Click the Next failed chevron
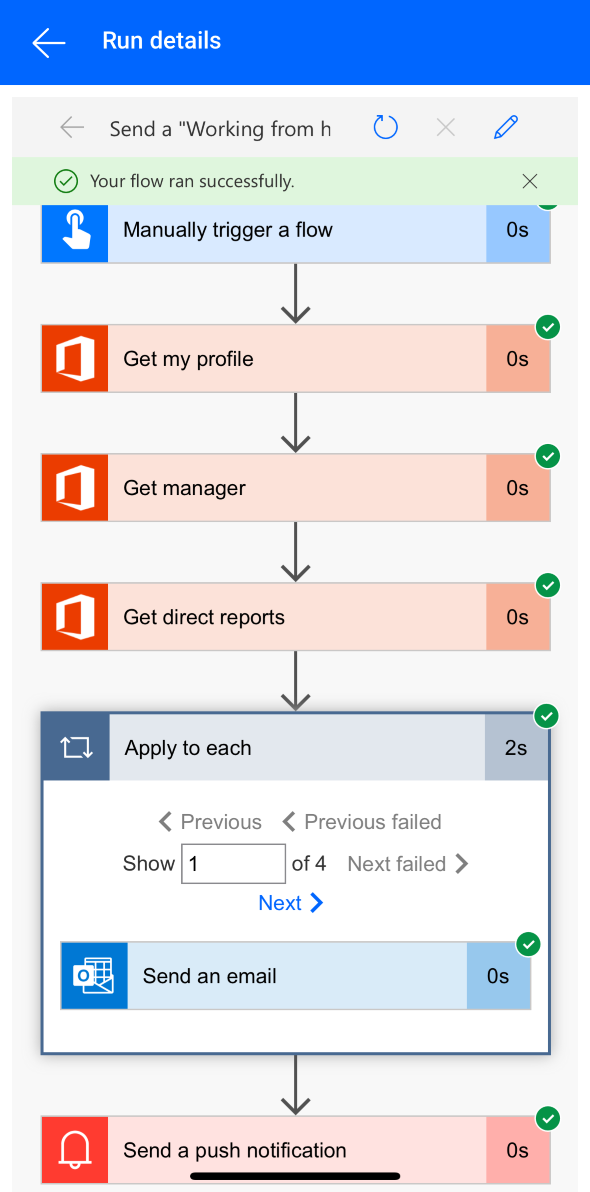The height and width of the screenshot is (1192, 590). click(408, 863)
